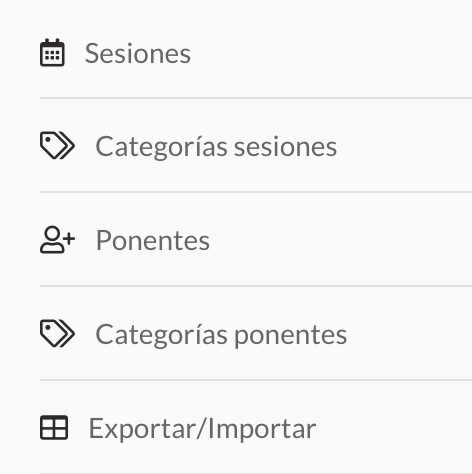472x474 pixels.
Task: Click the tags icon beside Categorías sesiones
Action: pyautogui.click(x=57, y=146)
